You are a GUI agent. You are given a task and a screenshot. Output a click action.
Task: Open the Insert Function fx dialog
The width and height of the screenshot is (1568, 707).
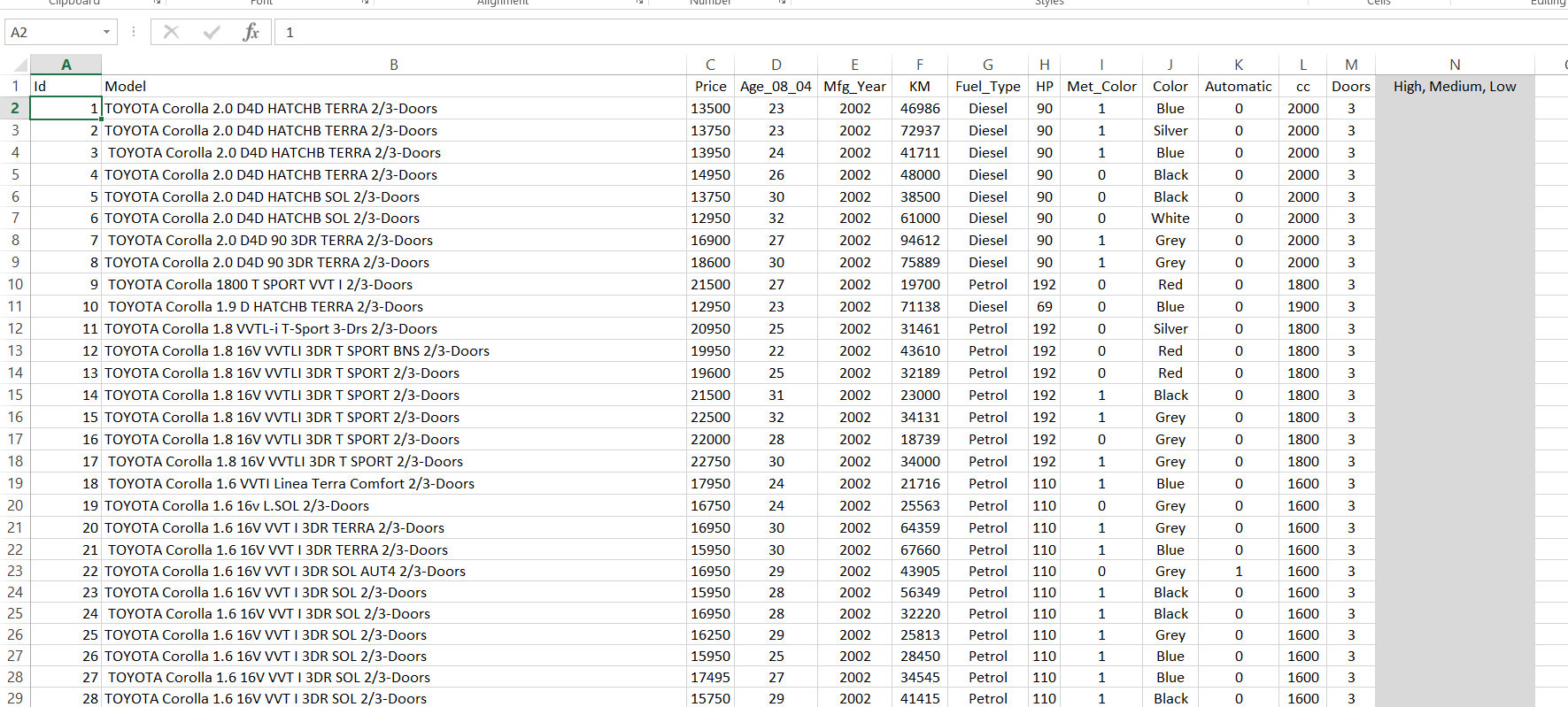click(x=251, y=32)
